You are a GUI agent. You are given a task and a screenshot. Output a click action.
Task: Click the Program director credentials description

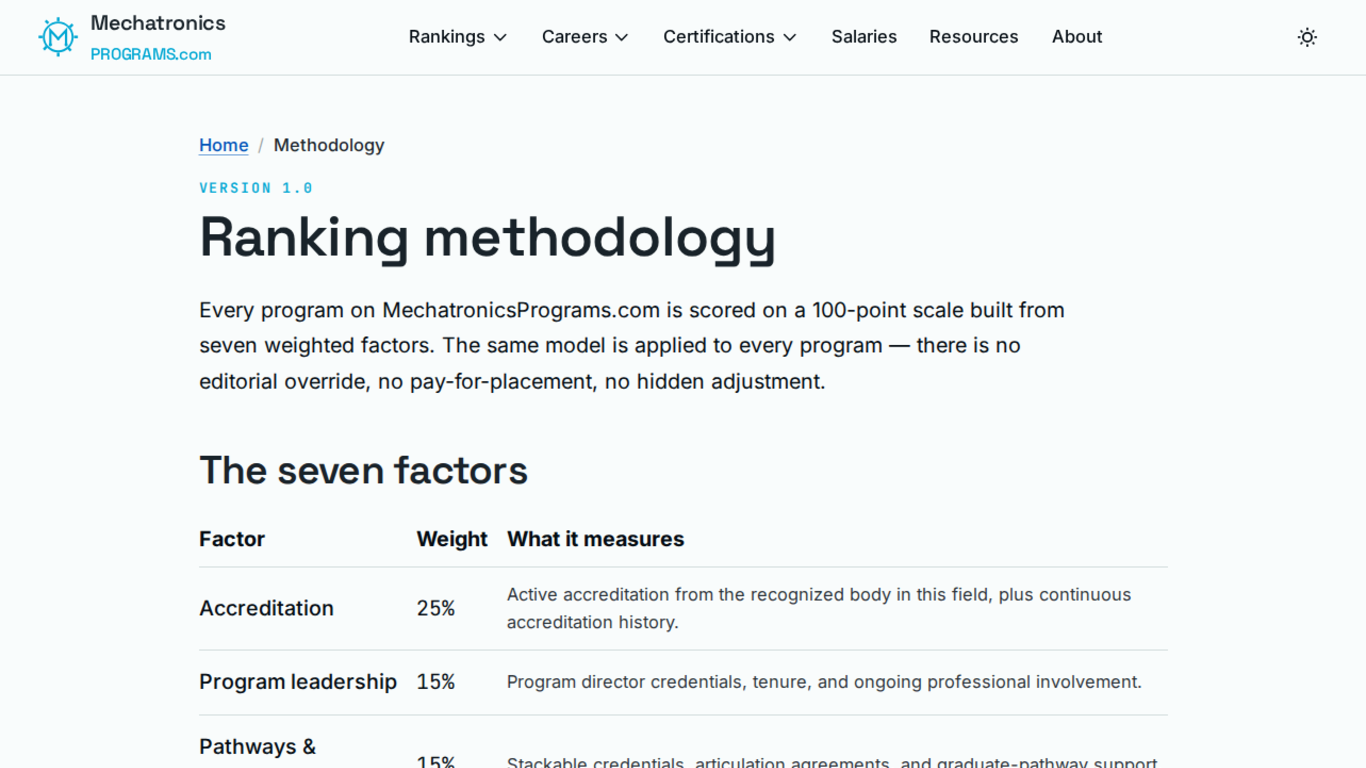tap(824, 682)
